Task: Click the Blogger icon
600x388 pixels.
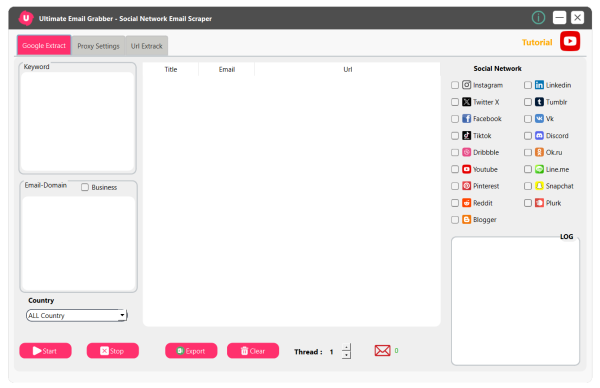Action: pos(466,220)
